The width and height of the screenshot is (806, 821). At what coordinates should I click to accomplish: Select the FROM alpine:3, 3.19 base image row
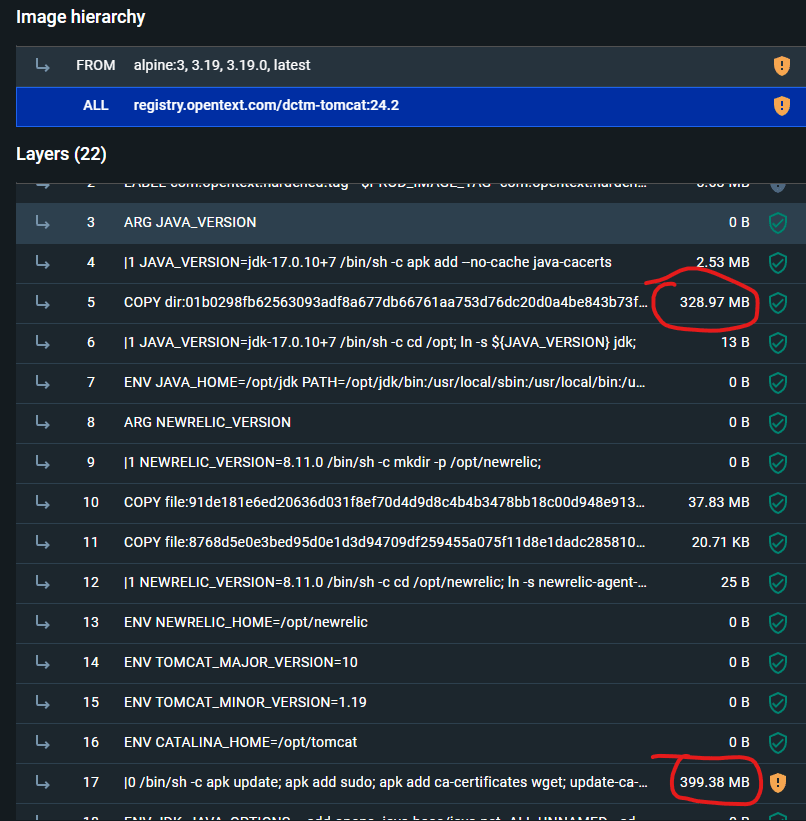(222, 65)
